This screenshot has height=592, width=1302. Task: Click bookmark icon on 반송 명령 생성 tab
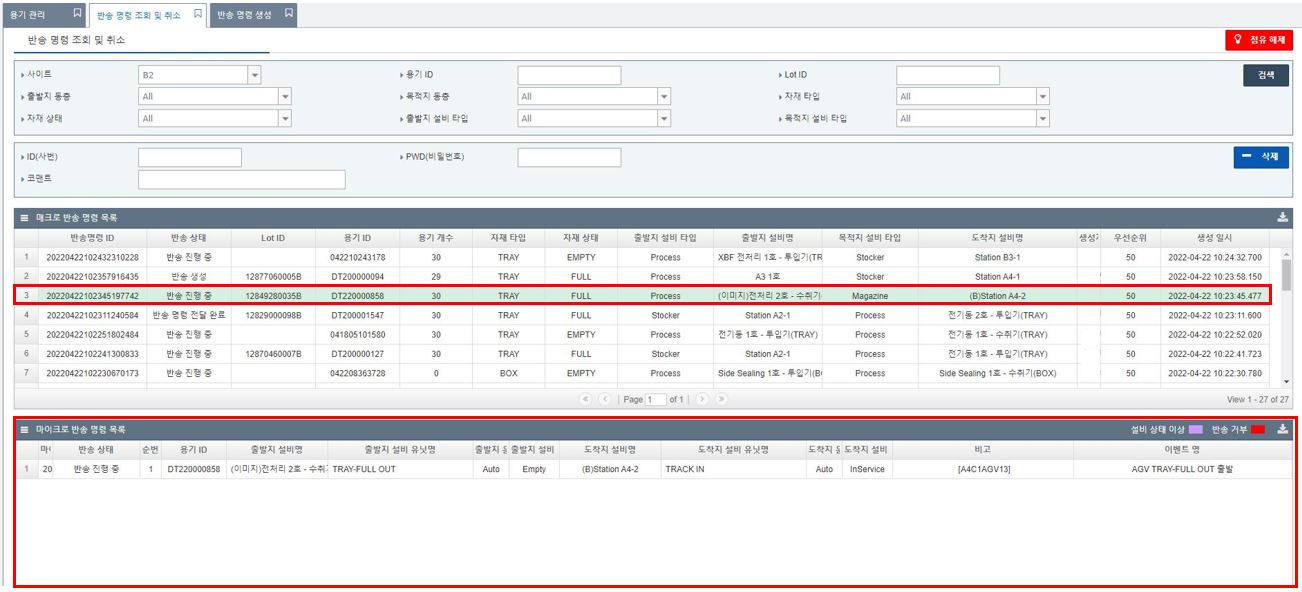[289, 14]
